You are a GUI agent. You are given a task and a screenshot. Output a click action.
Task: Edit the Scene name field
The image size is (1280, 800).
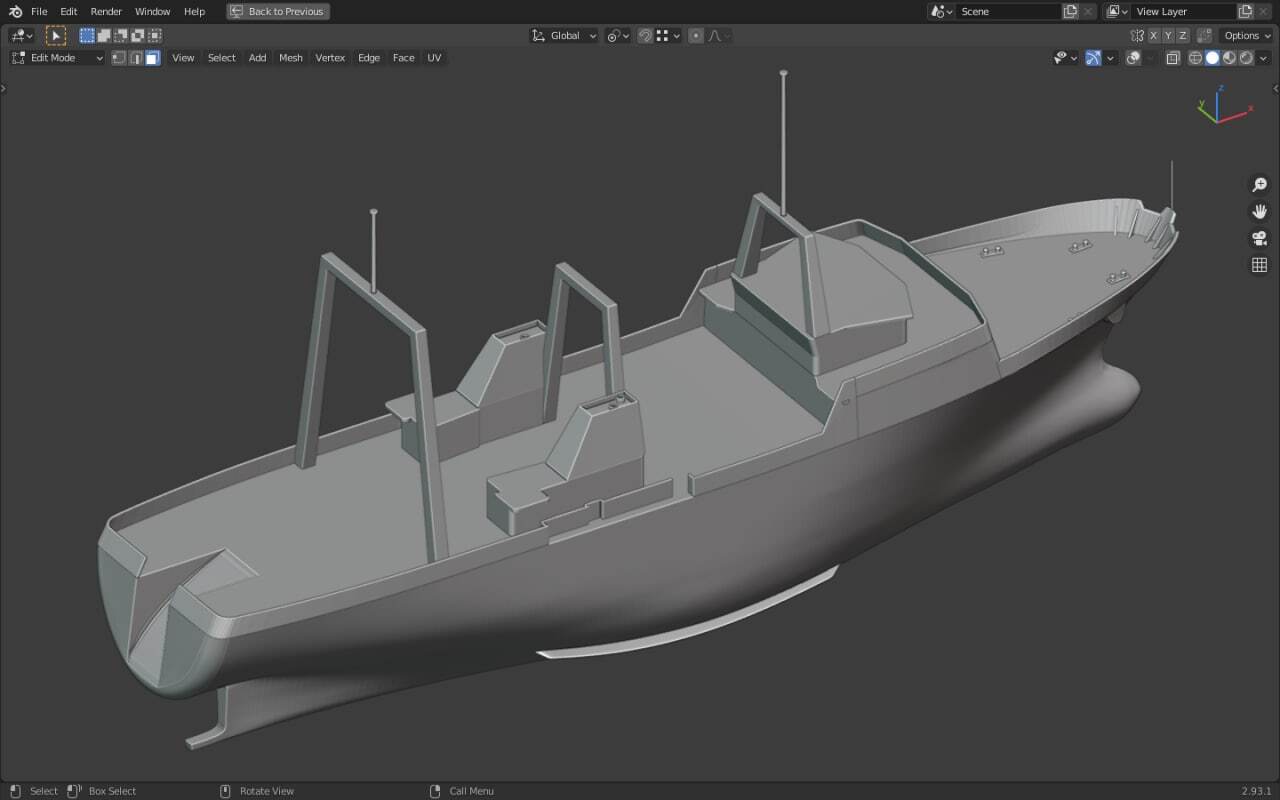point(1008,11)
